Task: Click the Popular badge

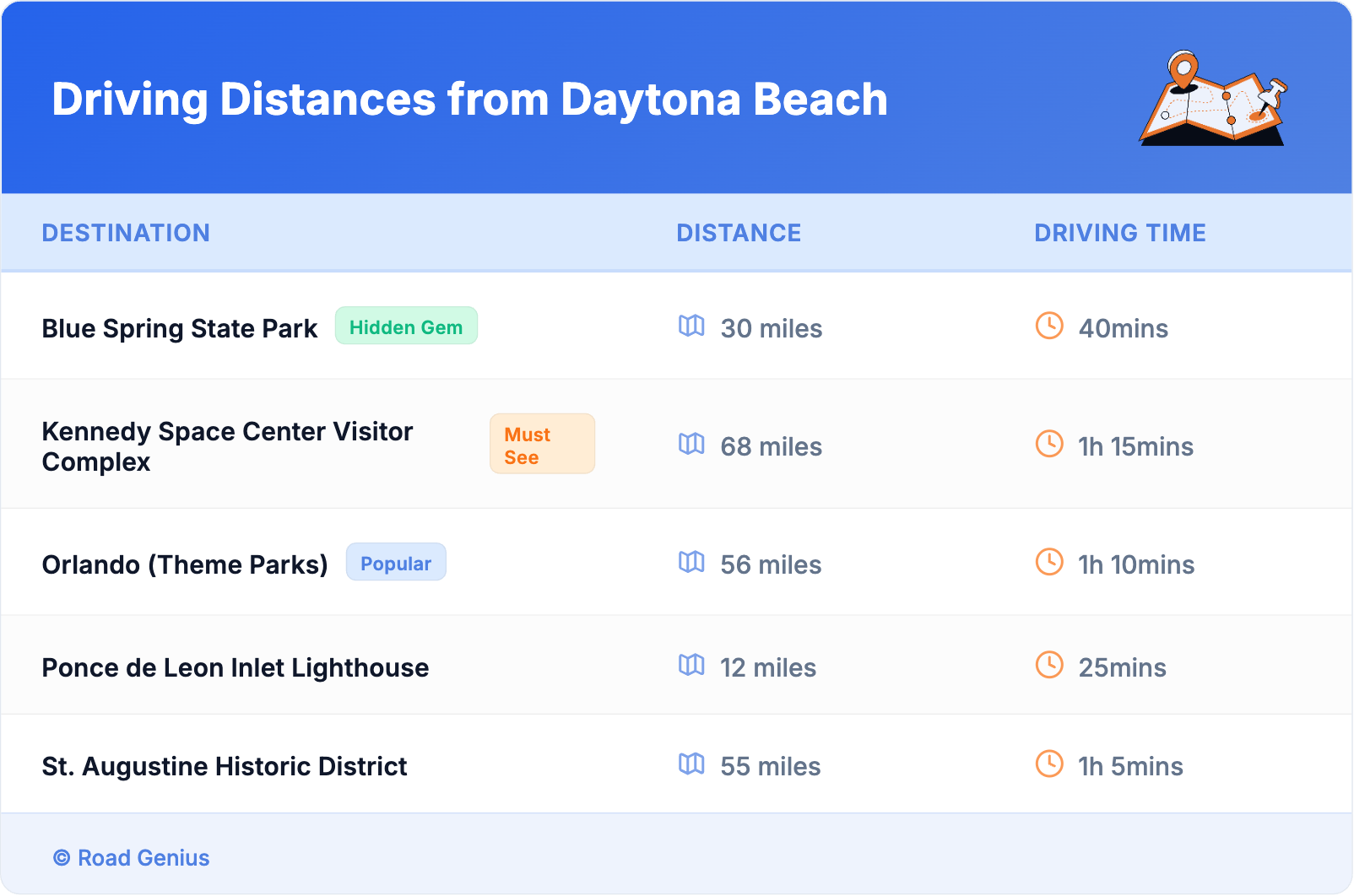Action: tap(396, 563)
